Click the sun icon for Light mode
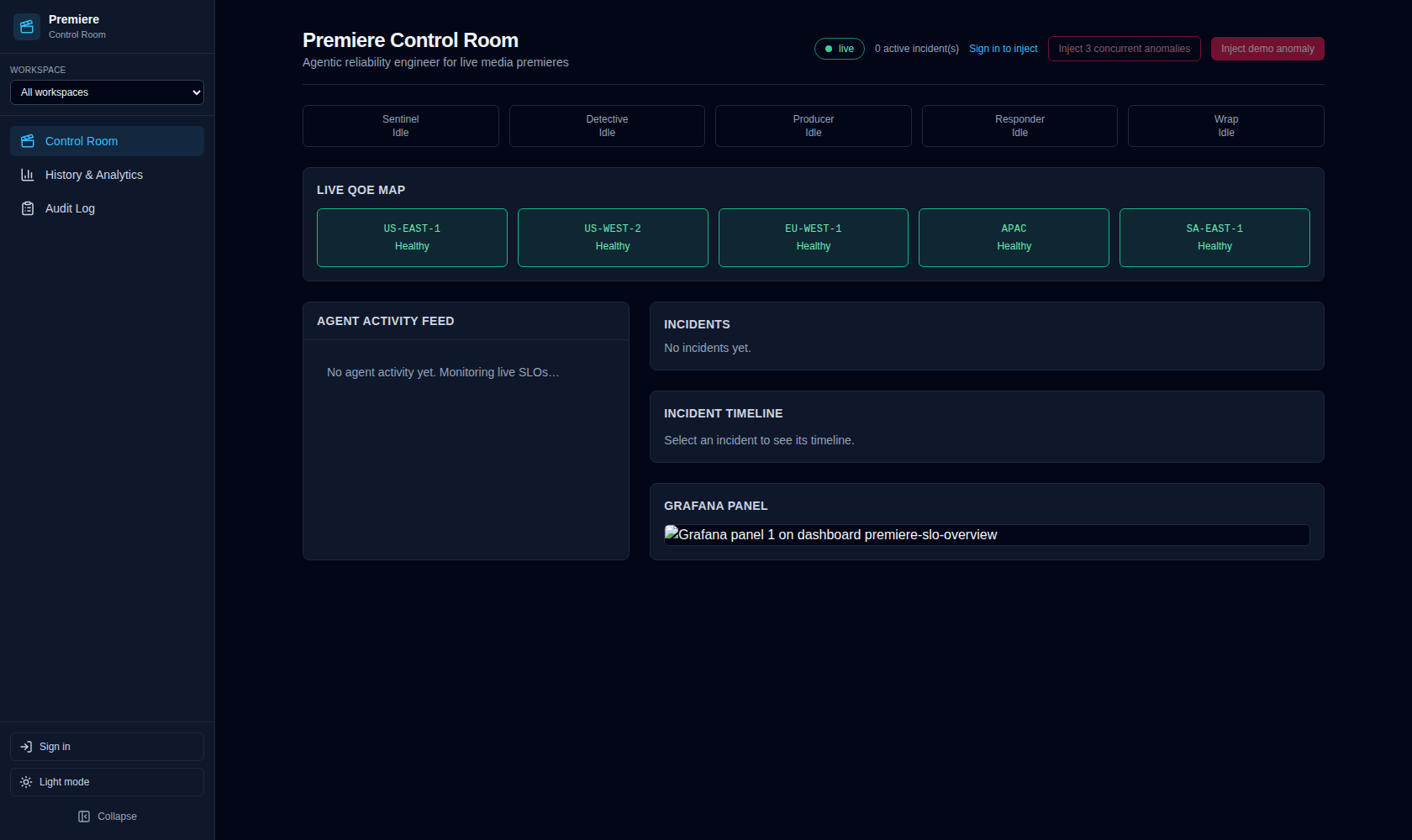 click(26, 782)
